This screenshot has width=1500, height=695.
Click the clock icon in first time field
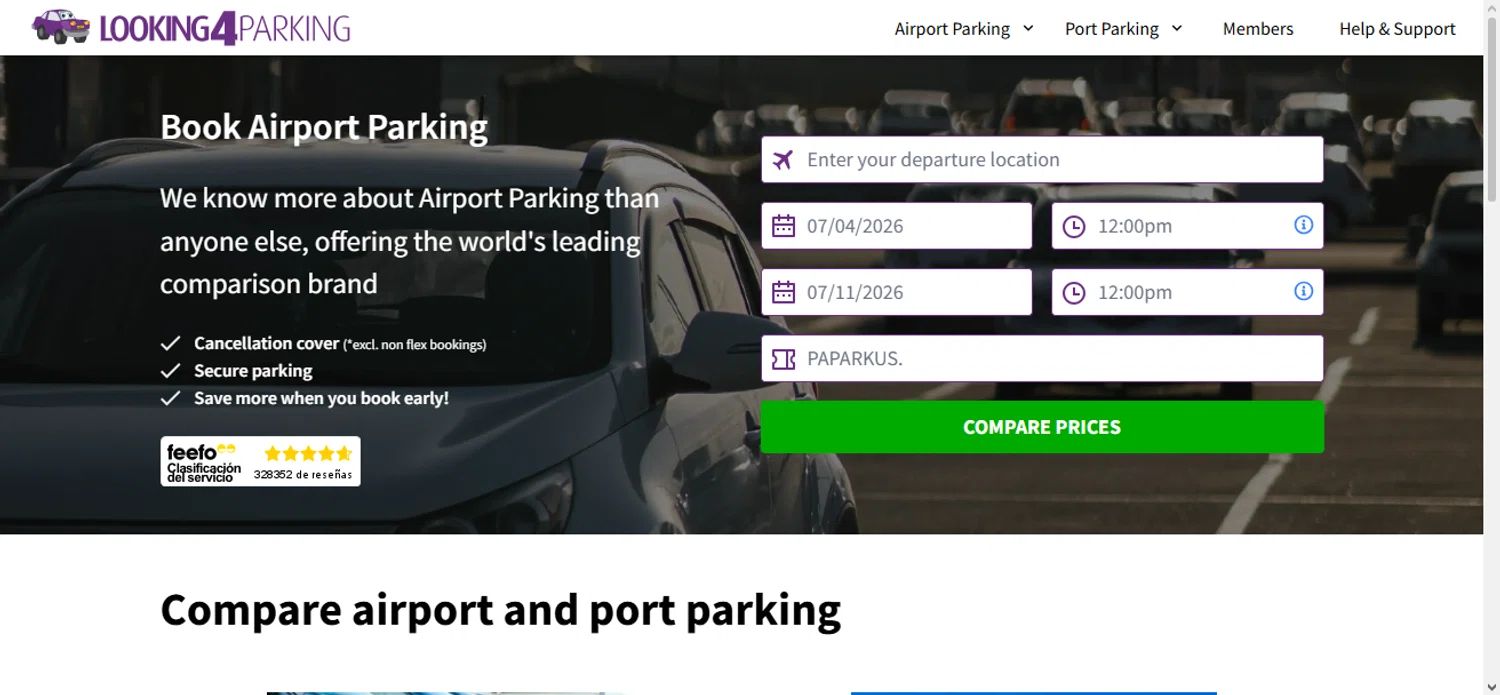click(1073, 227)
